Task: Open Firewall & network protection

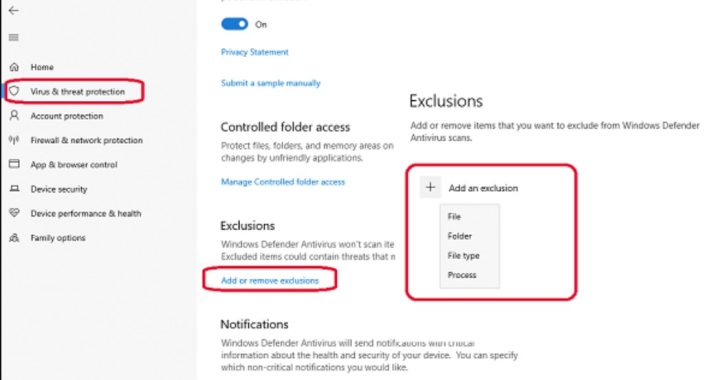Action: [87, 140]
